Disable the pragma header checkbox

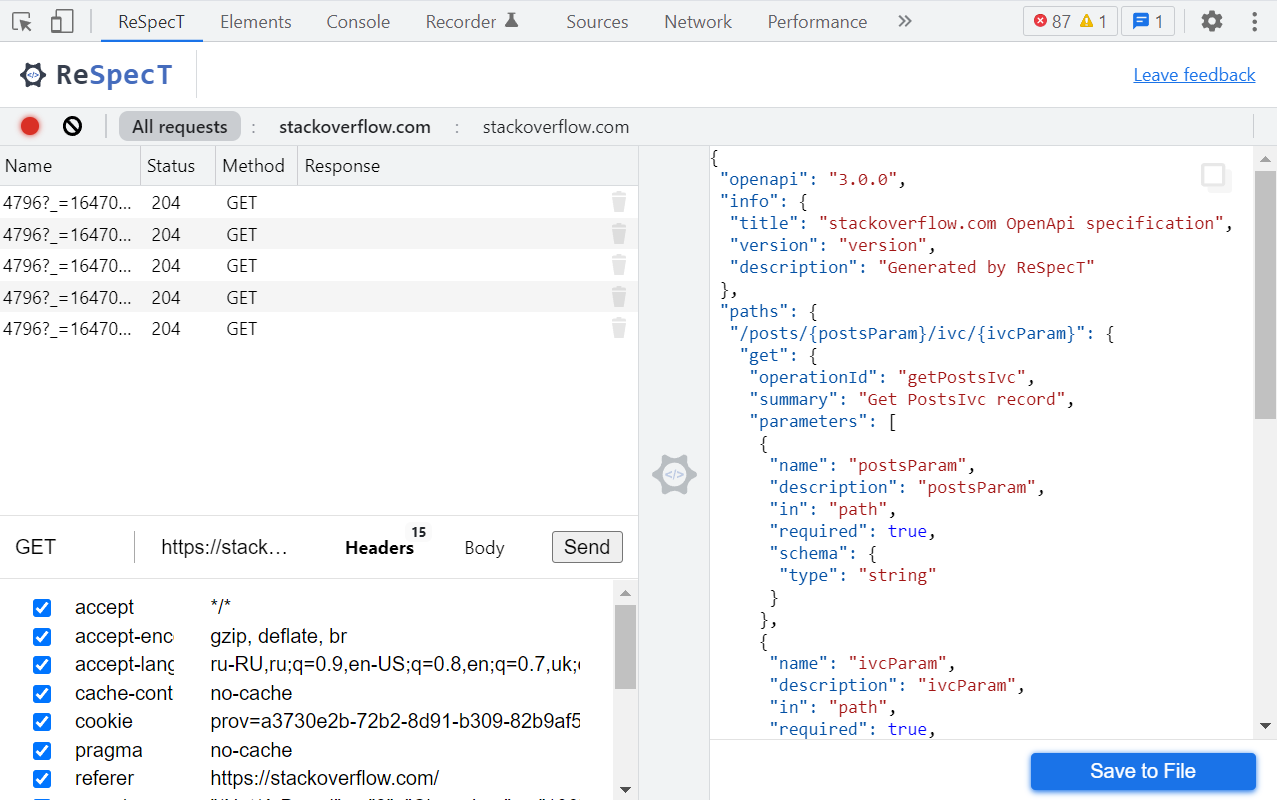click(42, 750)
